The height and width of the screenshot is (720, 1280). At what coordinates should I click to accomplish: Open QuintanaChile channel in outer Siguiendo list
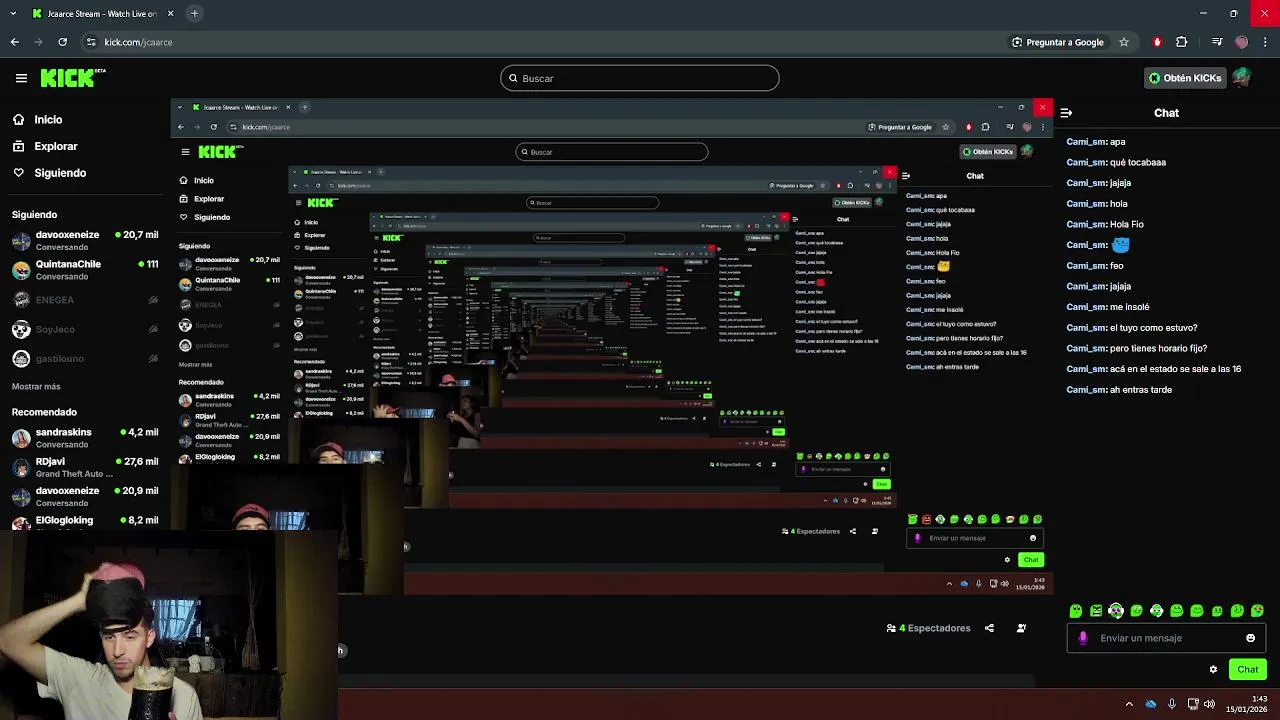click(84, 270)
